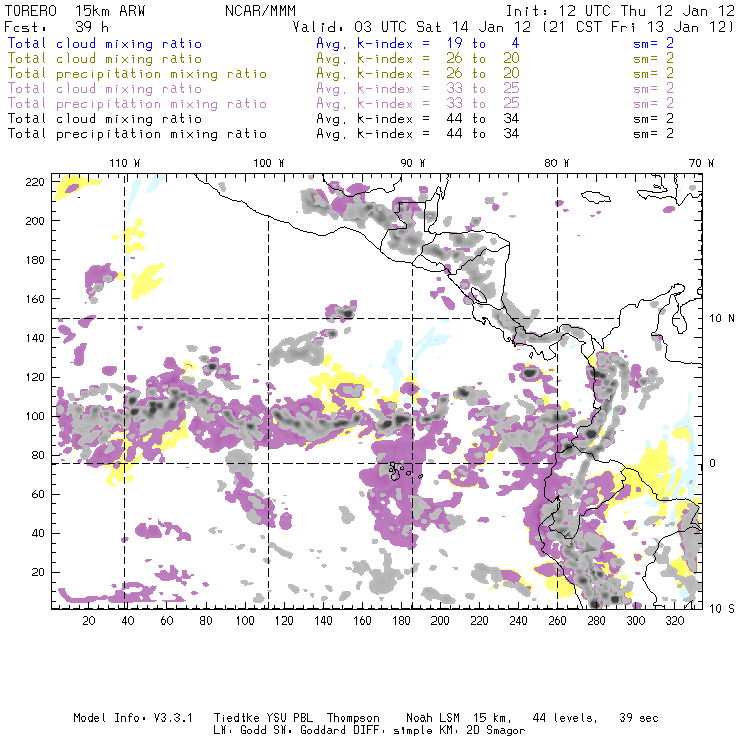Click the '70 W' longitude label
Screen dimensions: 740x740
[701, 163]
